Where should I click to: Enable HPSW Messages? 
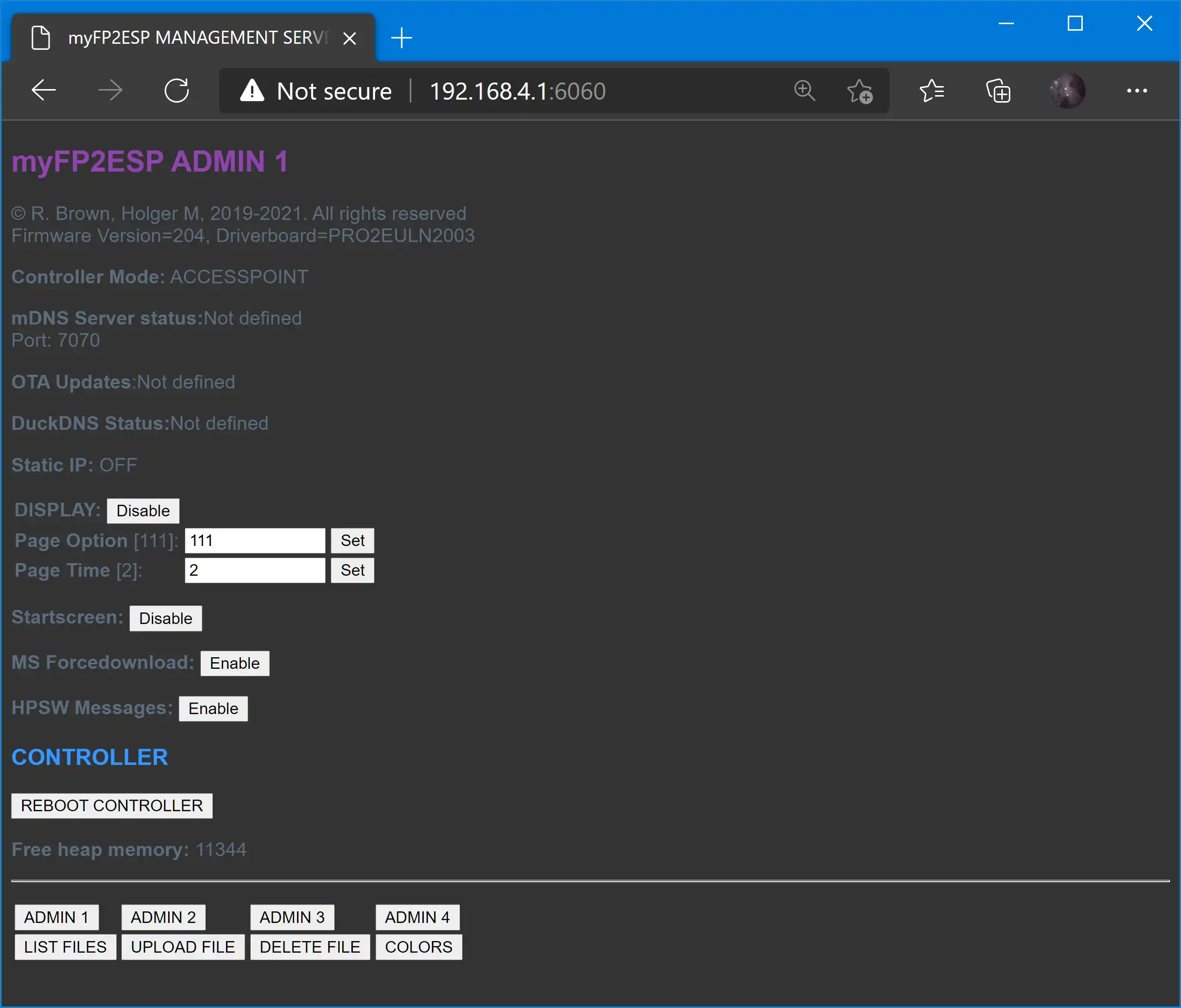(x=213, y=708)
